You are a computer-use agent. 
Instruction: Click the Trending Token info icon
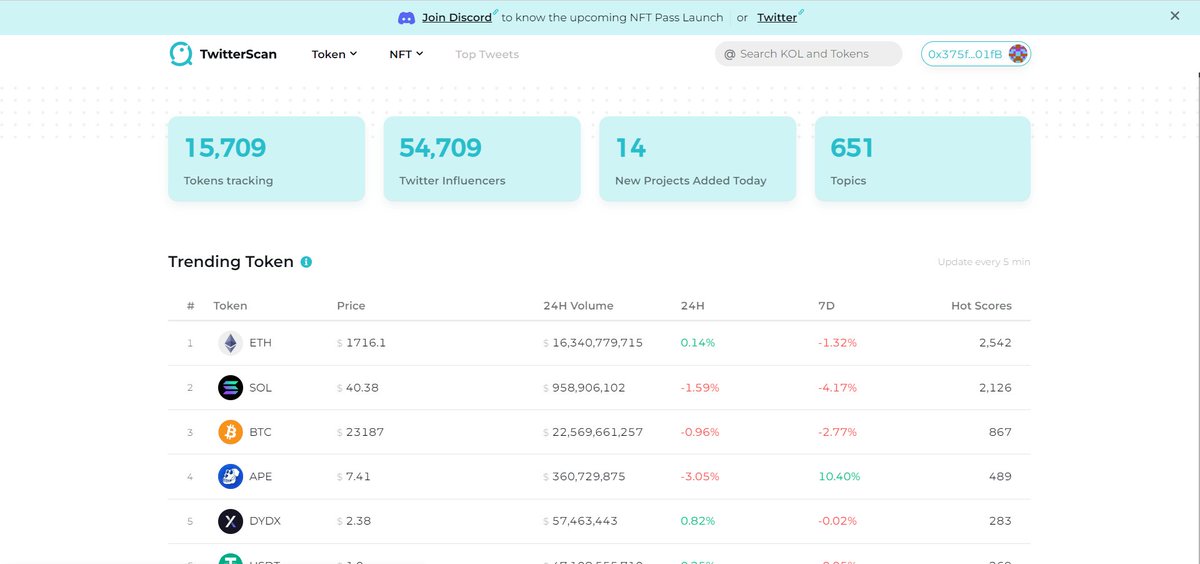tap(306, 262)
